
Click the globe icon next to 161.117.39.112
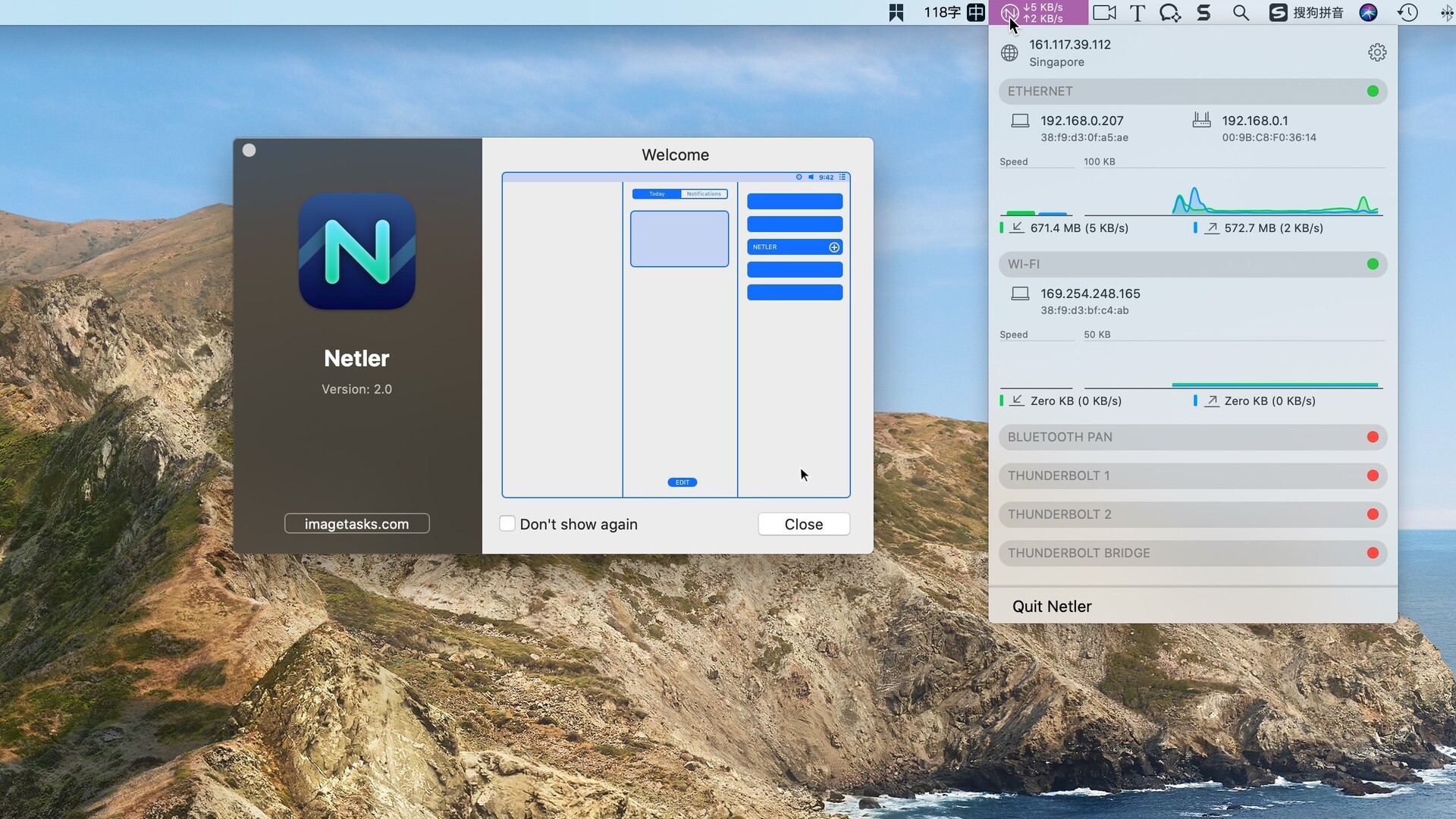(1010, 52)
